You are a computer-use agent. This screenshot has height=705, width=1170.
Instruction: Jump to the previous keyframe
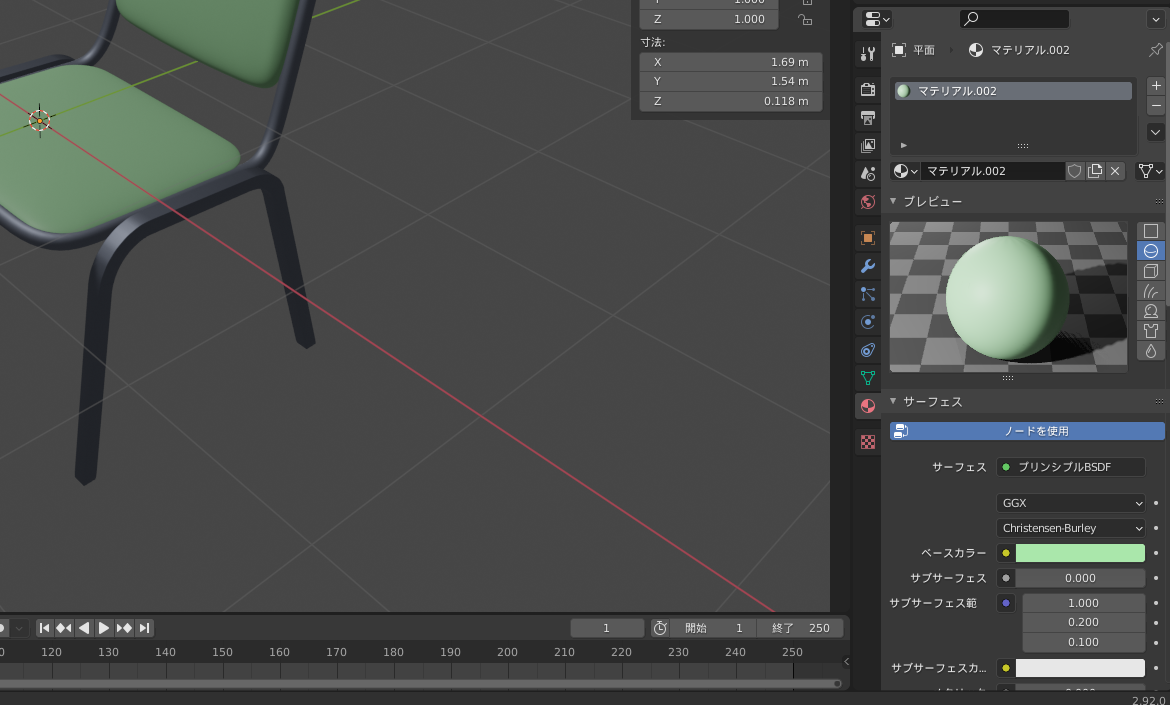tap(64, 628)
